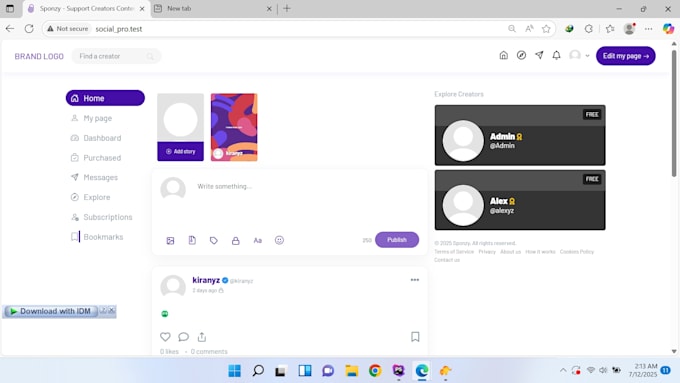Expand the profile avatar dropdown in header
Image resolution: width=680 pixels, height=383 pixels.
tap(579, 56)
